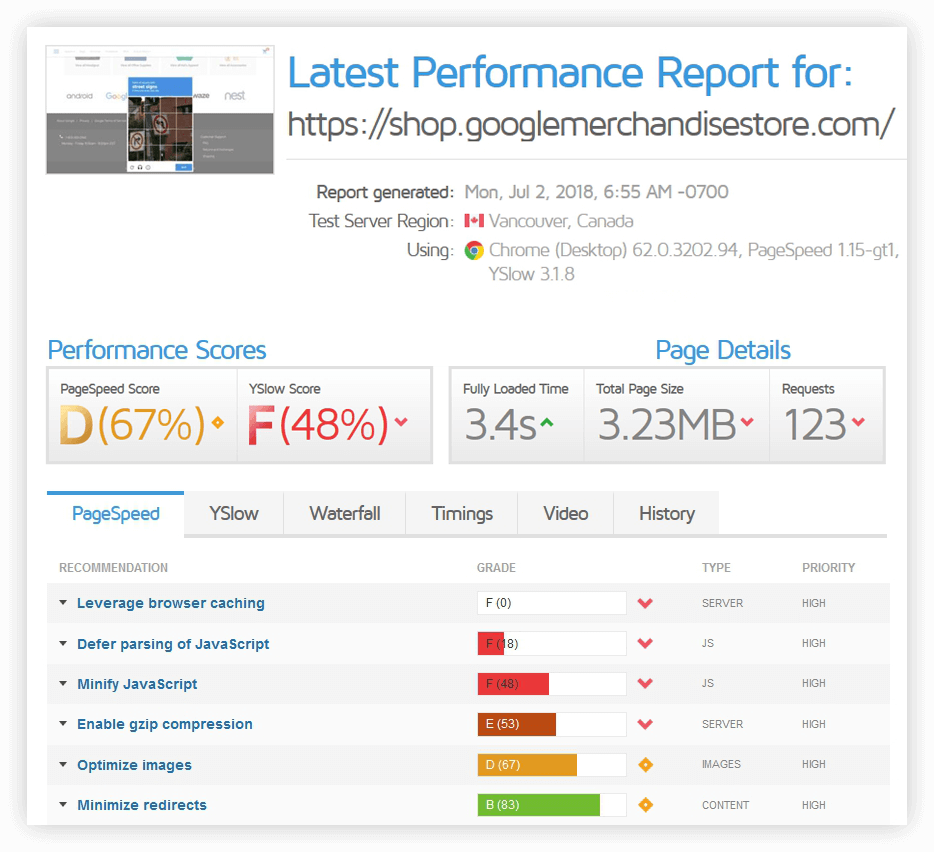Open the Defer parsing of JavaScript link
This screenshot has height=852, width=934.
[x=173, y=644]
